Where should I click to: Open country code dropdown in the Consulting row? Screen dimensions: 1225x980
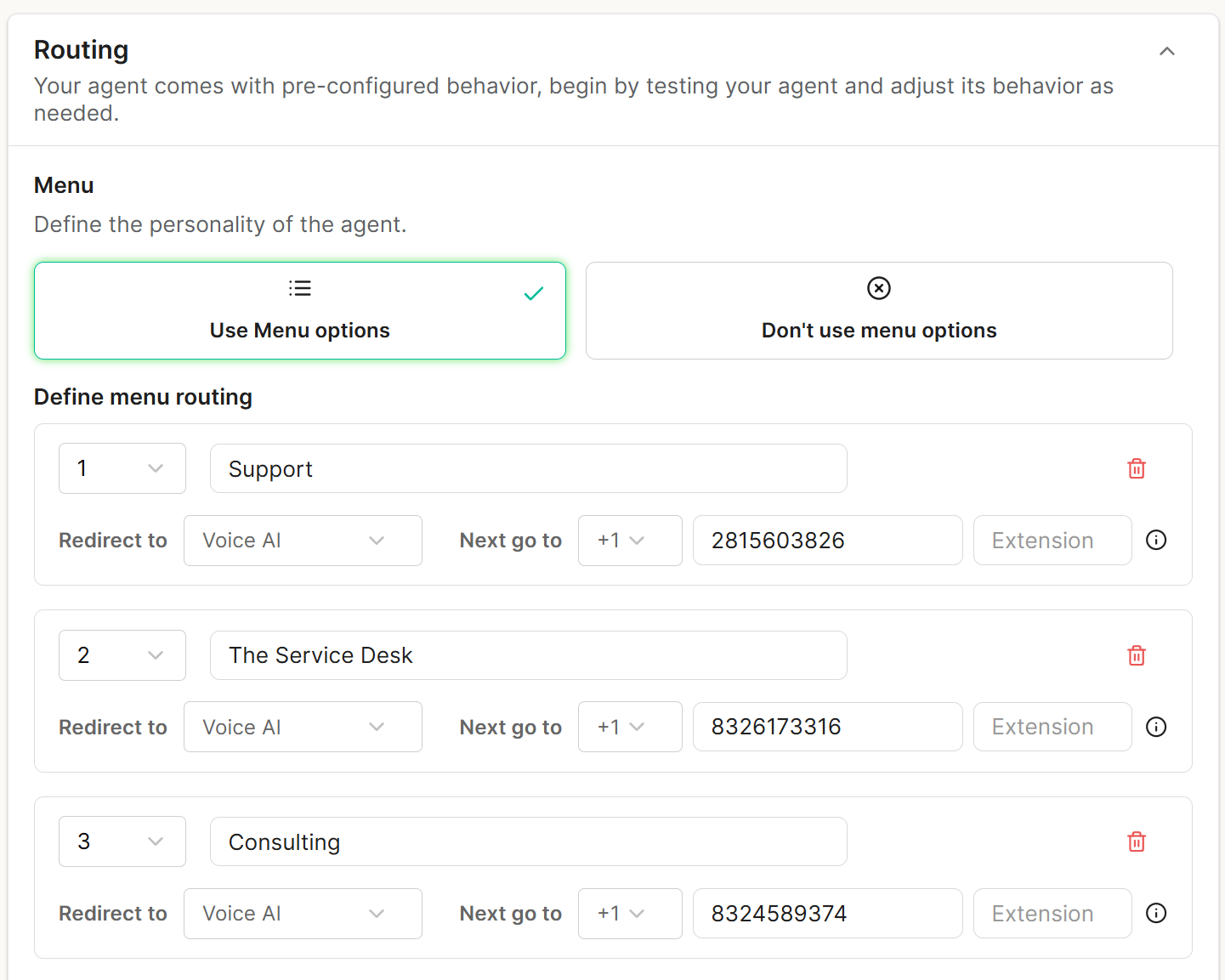630,914
